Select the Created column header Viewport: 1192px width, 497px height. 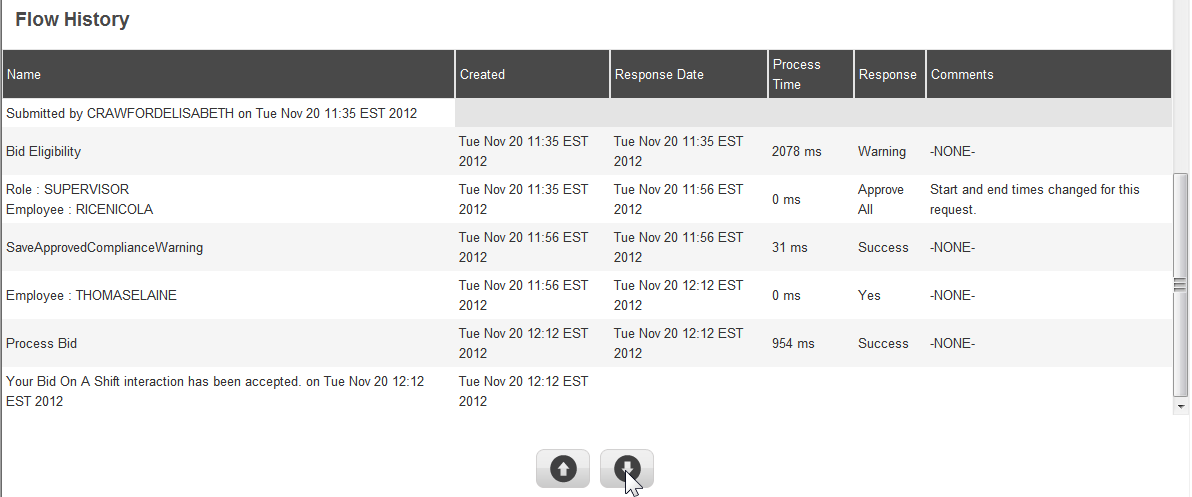pos(482,75)
